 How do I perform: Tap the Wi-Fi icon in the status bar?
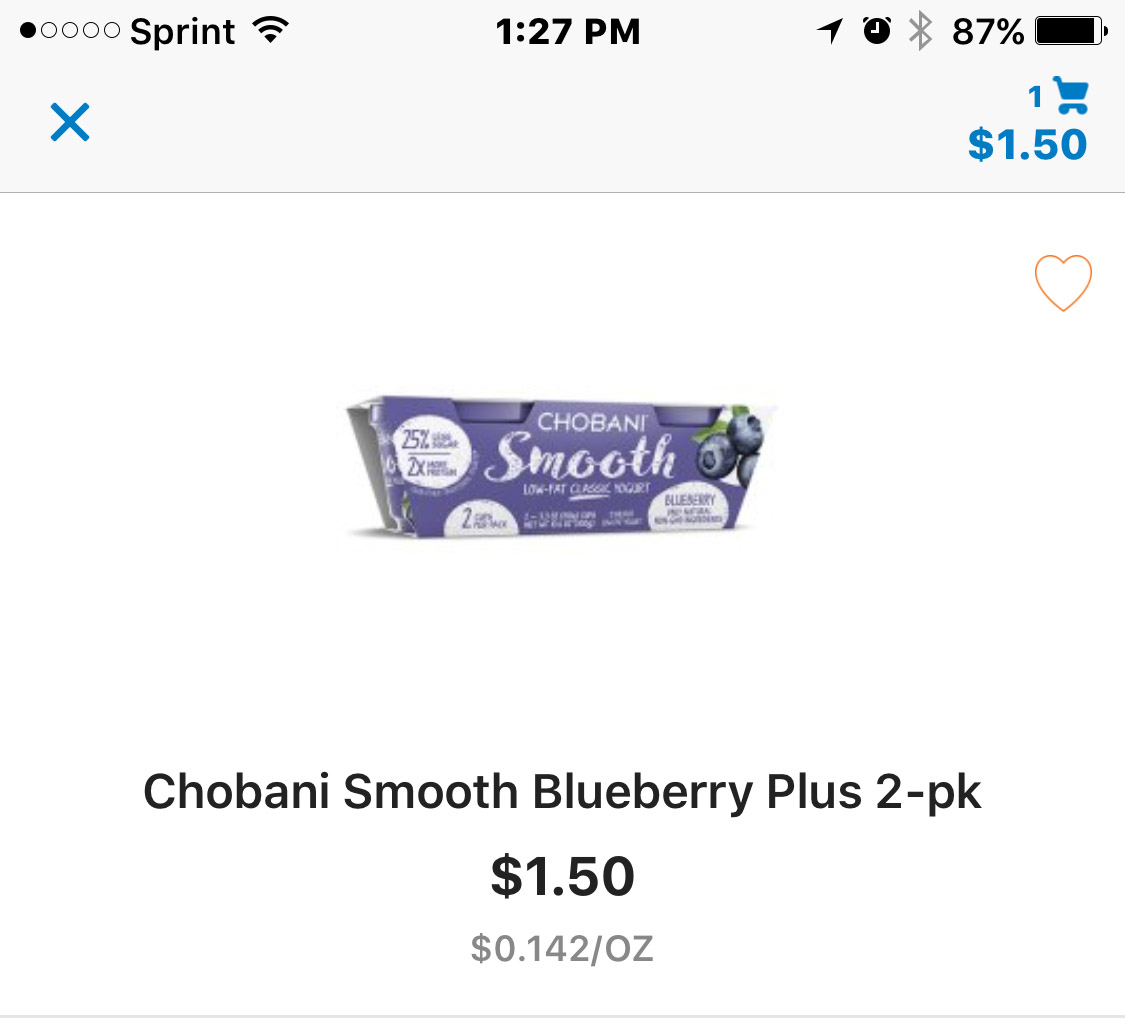(269, 31)
